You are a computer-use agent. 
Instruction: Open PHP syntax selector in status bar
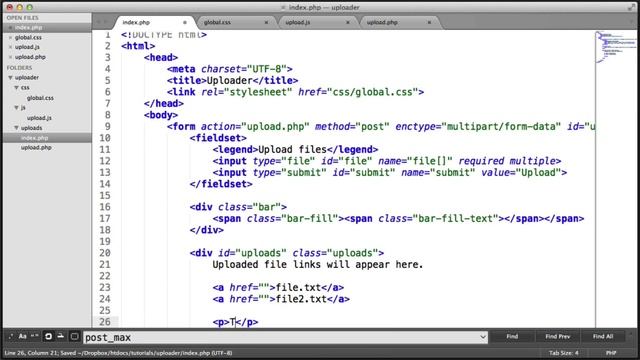(x=611, y=353)
